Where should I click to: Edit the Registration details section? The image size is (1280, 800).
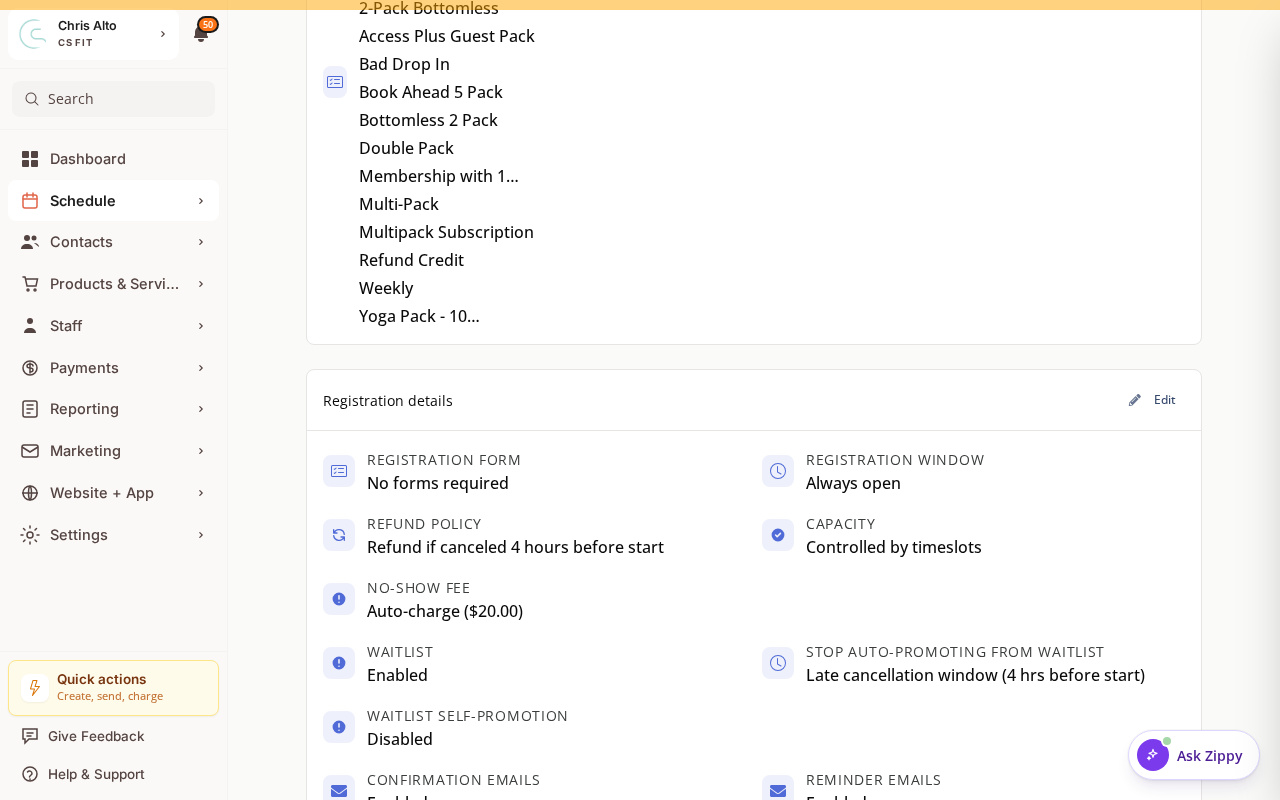click(1152, 400)
